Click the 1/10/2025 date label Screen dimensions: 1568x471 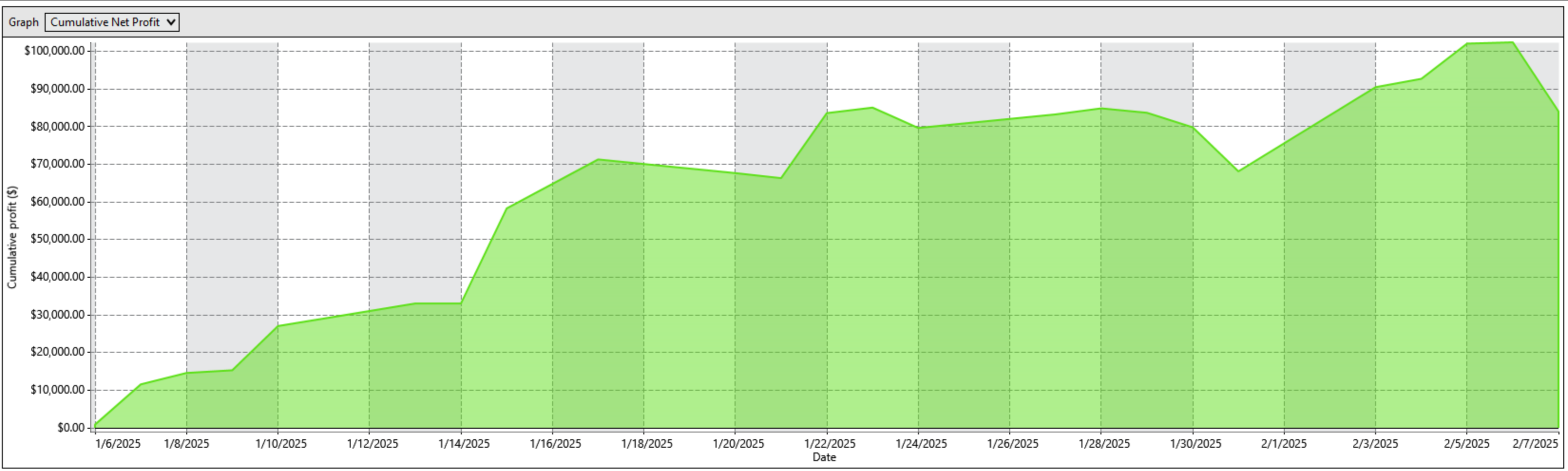pyautogui.click(x=281, y=443)
